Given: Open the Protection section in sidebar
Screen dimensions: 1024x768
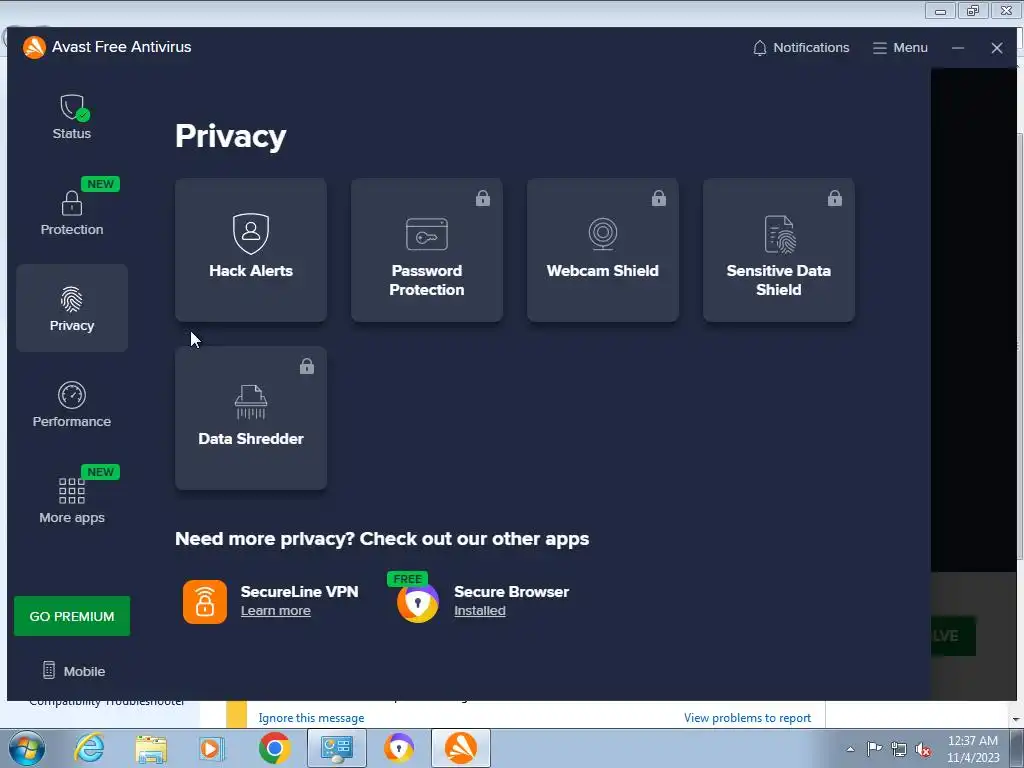Looking at the screenshot, I should tap(72, 212).
